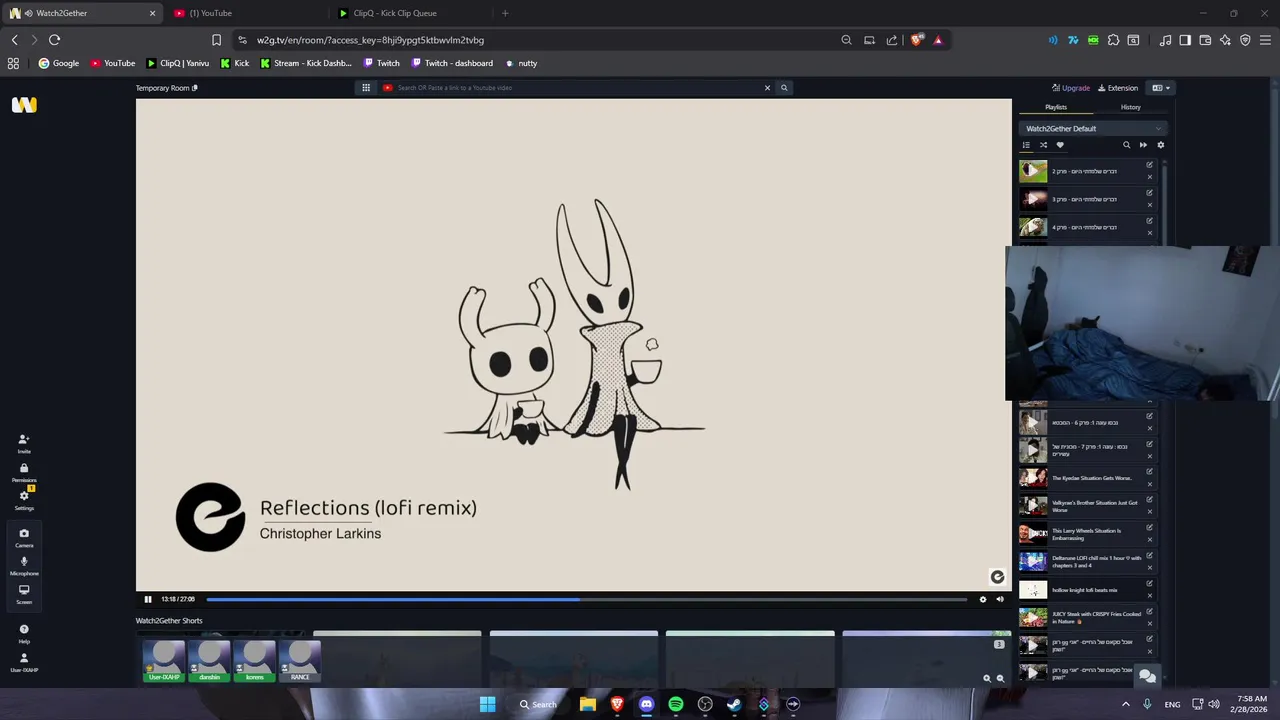Click the Upgrade link
Screen dimensions: 1280x720
point(1071,88)
